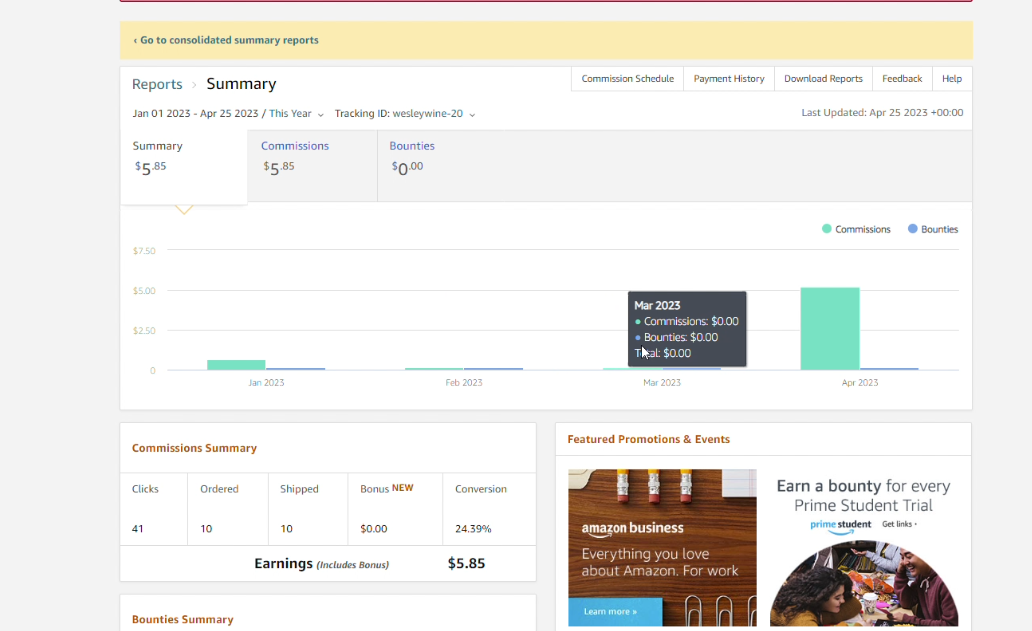Click the Commissions Summary heading
Screen dimensions: 1032x631
click(194, 448)
